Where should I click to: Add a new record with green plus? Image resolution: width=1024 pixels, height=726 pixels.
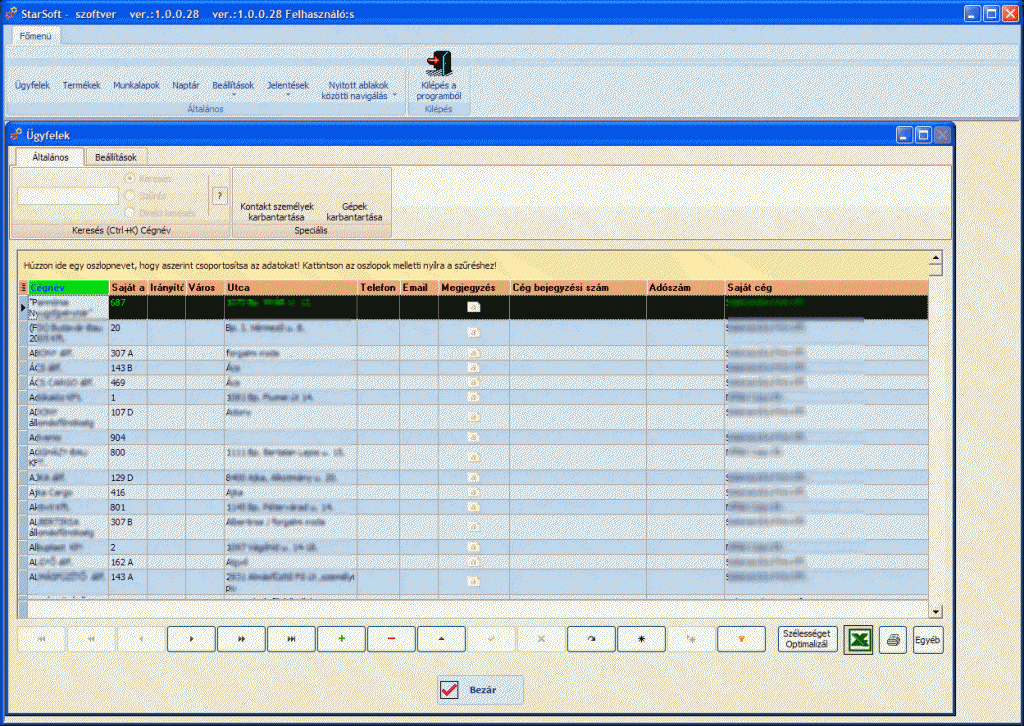[342, 639]
